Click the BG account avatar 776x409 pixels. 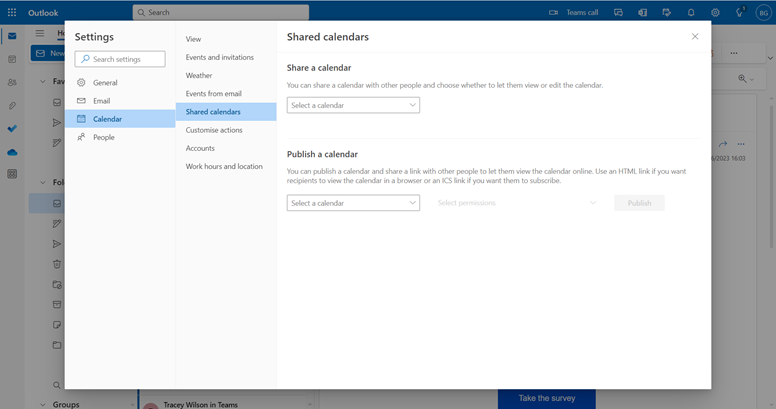763,12
